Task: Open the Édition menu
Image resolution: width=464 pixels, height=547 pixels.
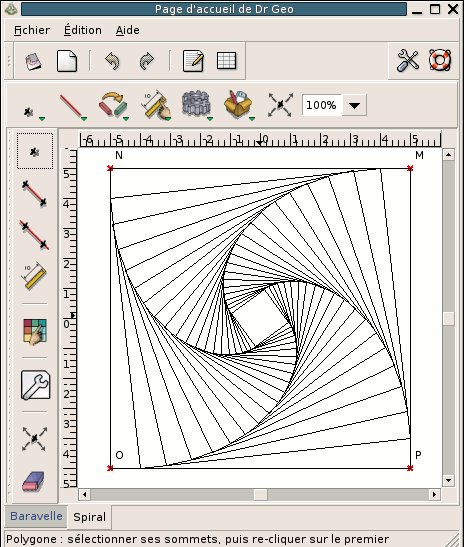Action: click(x=83, y=30)
